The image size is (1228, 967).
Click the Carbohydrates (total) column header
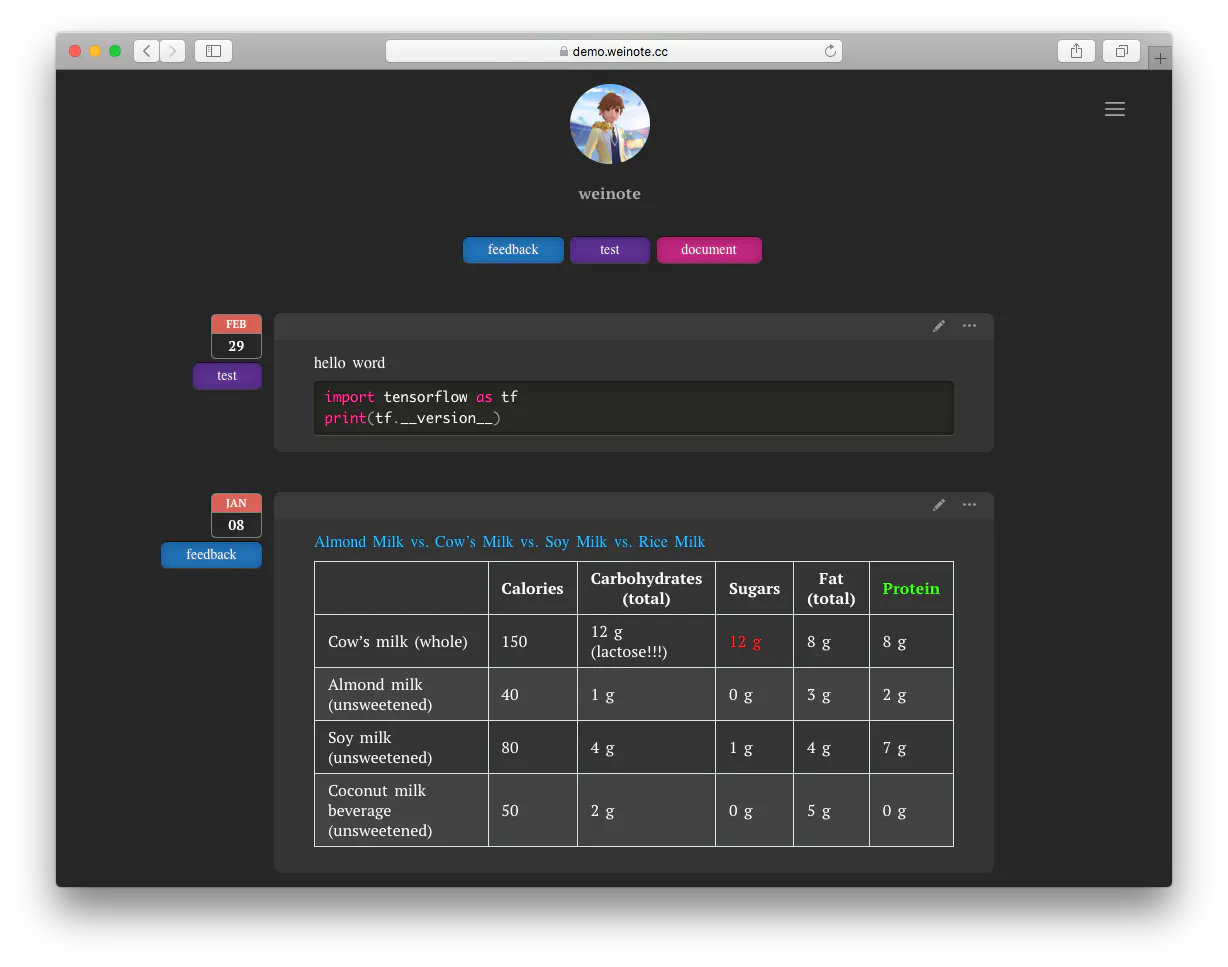(x=646, y=588)
